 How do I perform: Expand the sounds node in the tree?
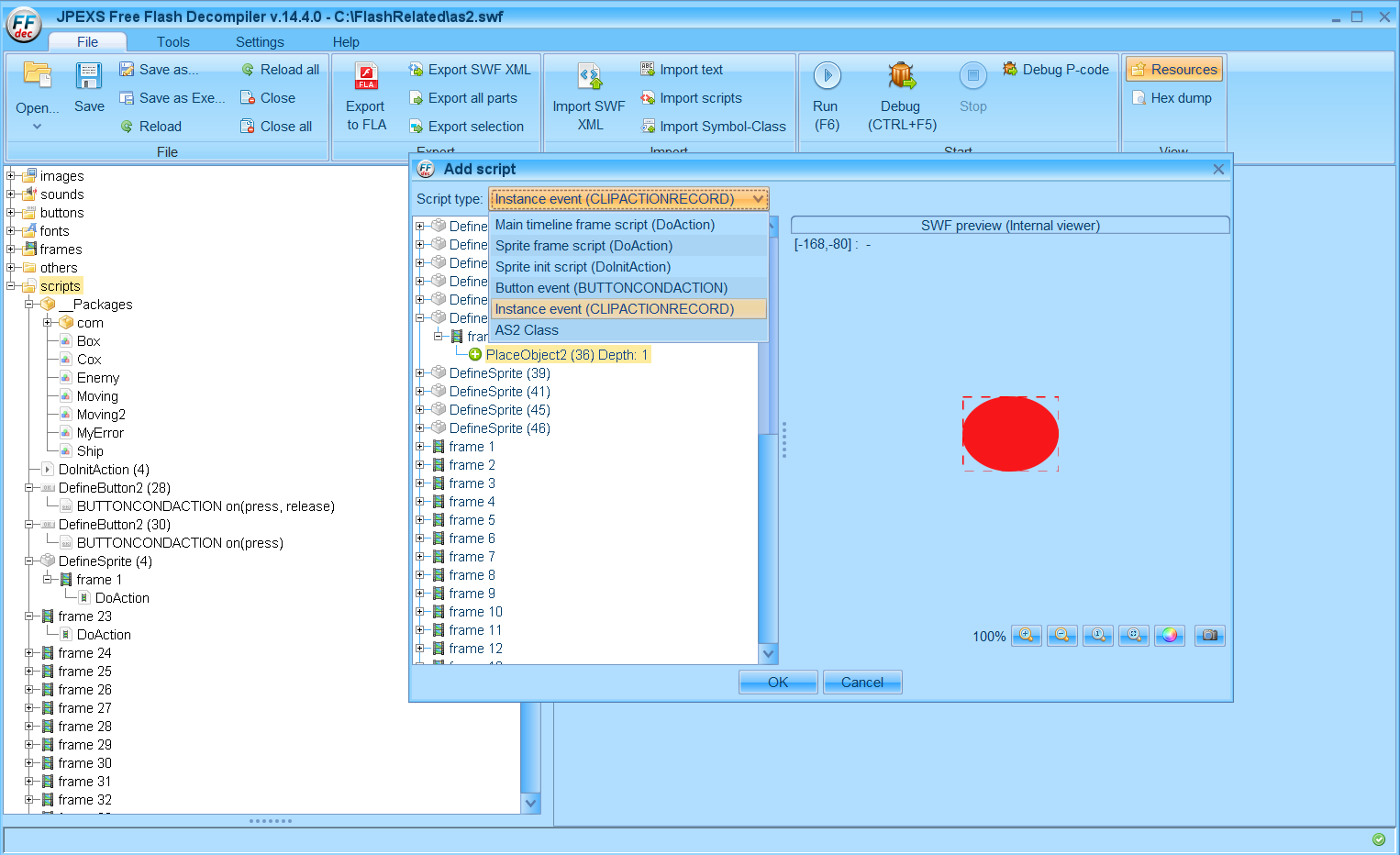pos(11,194)
